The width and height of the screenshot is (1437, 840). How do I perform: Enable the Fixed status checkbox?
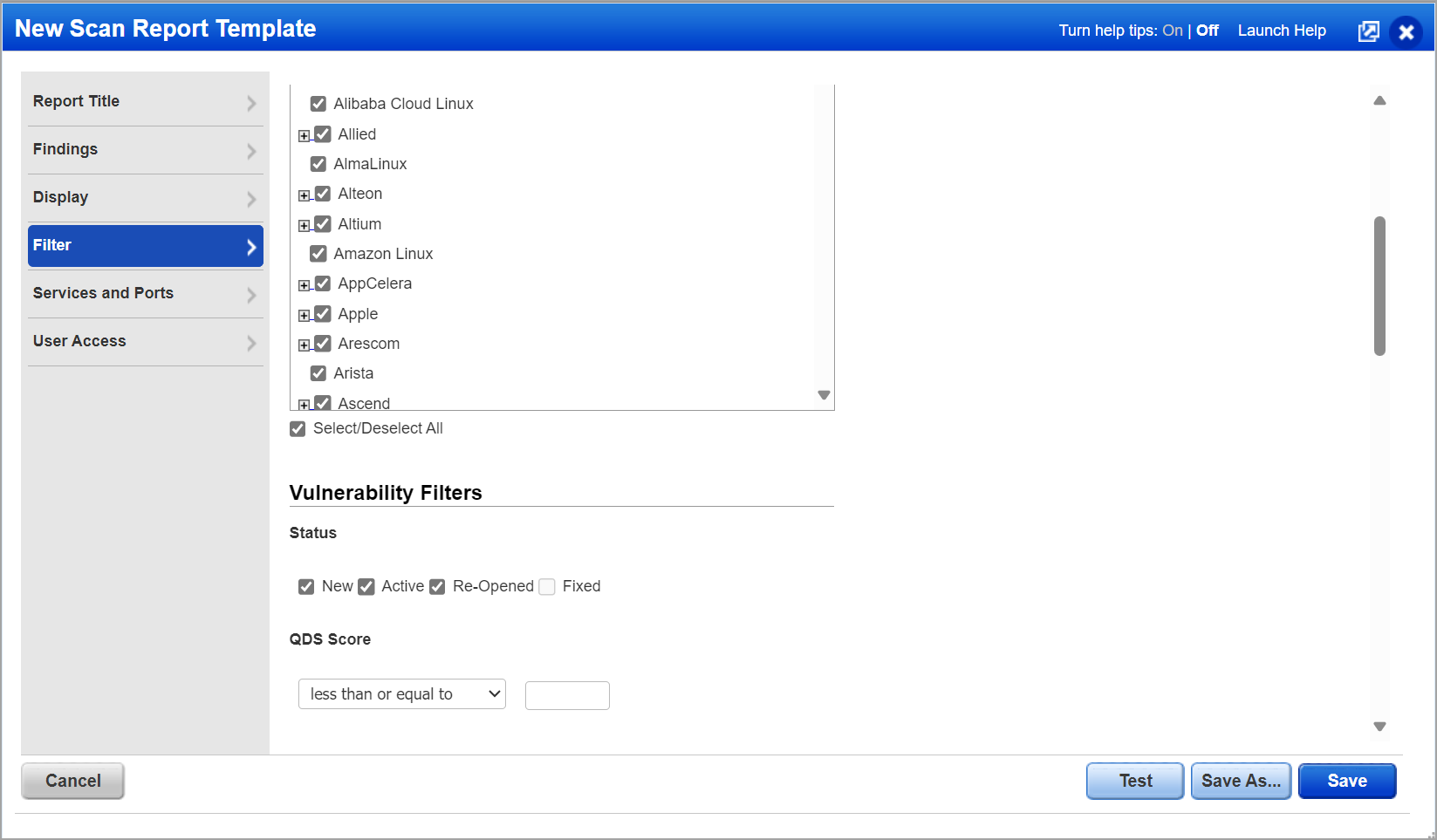(547, 586)
